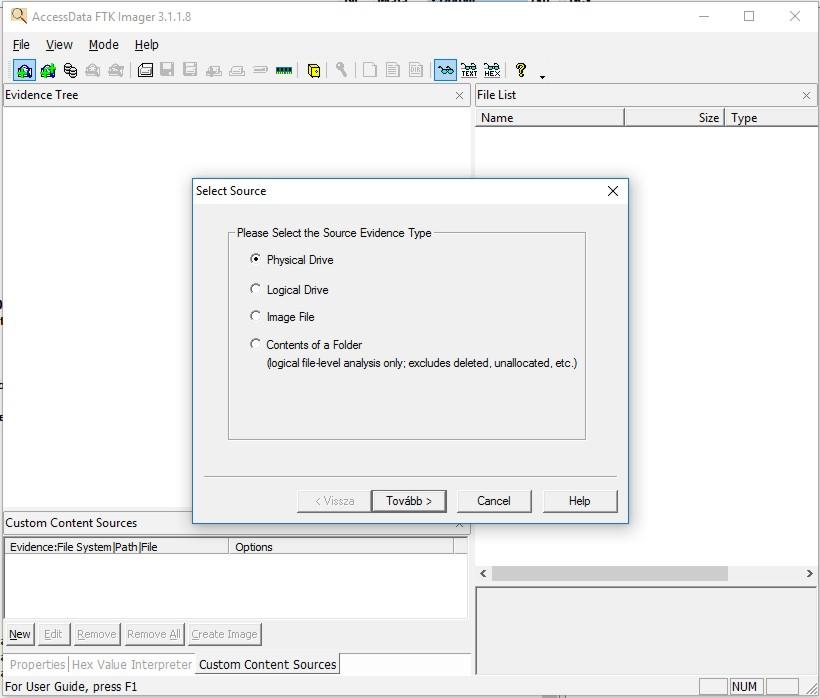The image size is (820, 698).
Task: Select Contents of a Folder option
Action: click(255, 344)
